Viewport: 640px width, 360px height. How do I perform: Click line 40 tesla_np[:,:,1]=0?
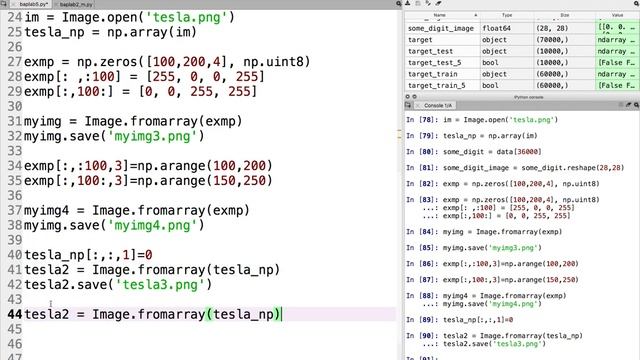point(89,255)
